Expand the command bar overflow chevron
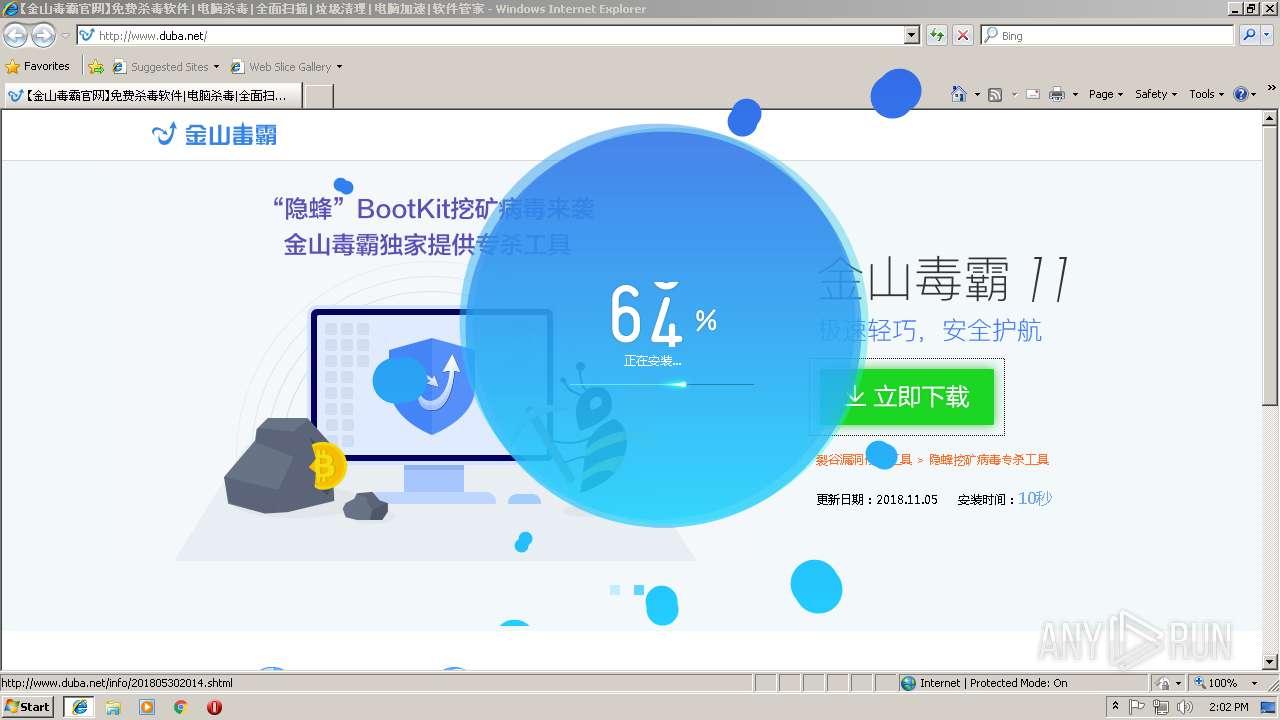 [x=1272, y=88]
